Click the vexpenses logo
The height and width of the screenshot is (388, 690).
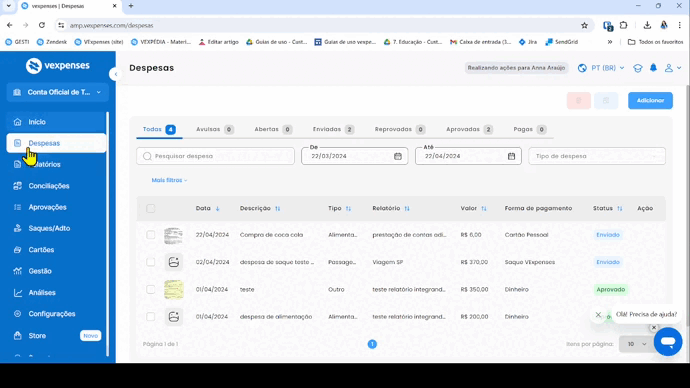(58, 66)
